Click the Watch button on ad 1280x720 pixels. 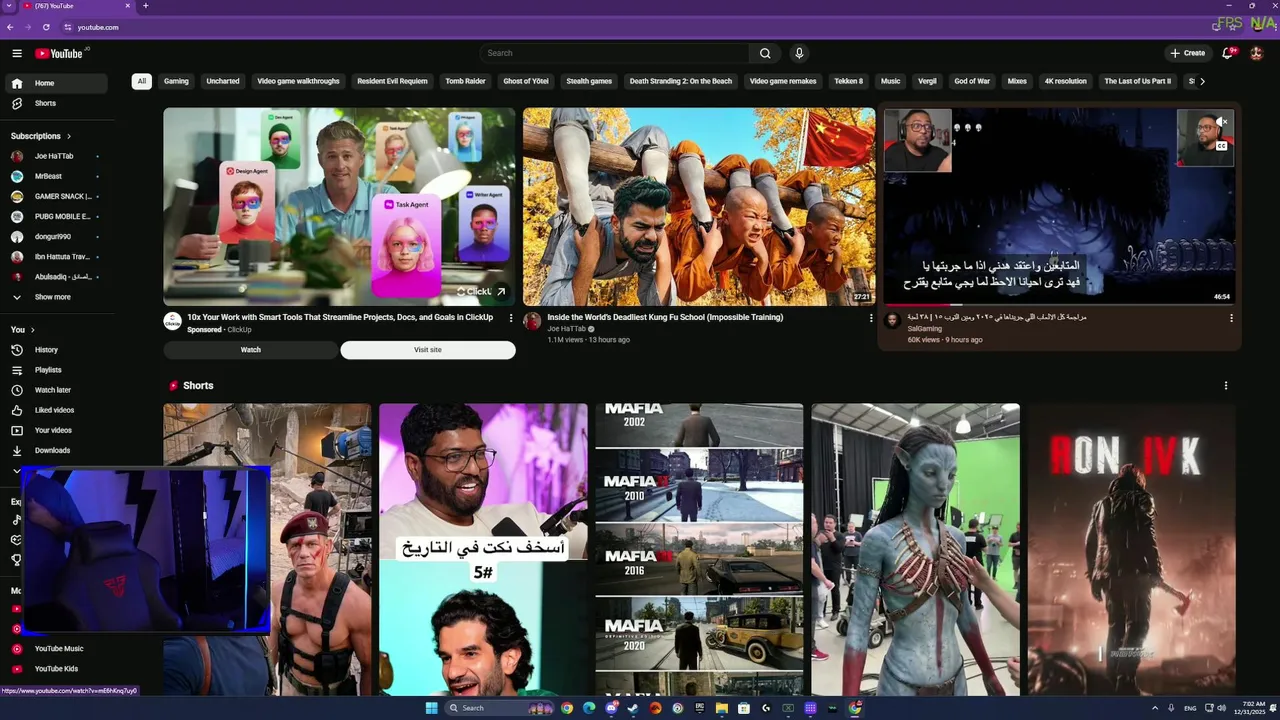(x=251, y=350)
